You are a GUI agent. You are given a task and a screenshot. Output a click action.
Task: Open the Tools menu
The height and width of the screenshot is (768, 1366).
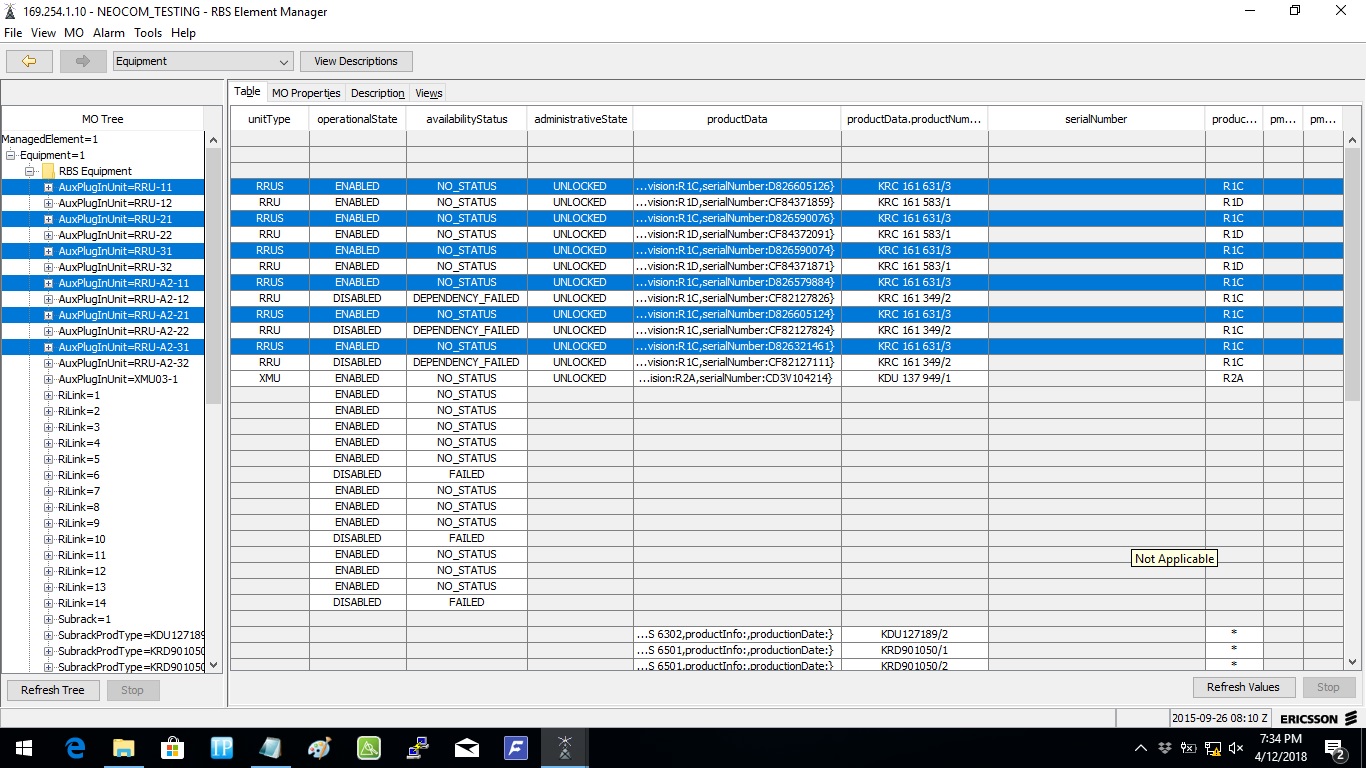tap(148, 33)
